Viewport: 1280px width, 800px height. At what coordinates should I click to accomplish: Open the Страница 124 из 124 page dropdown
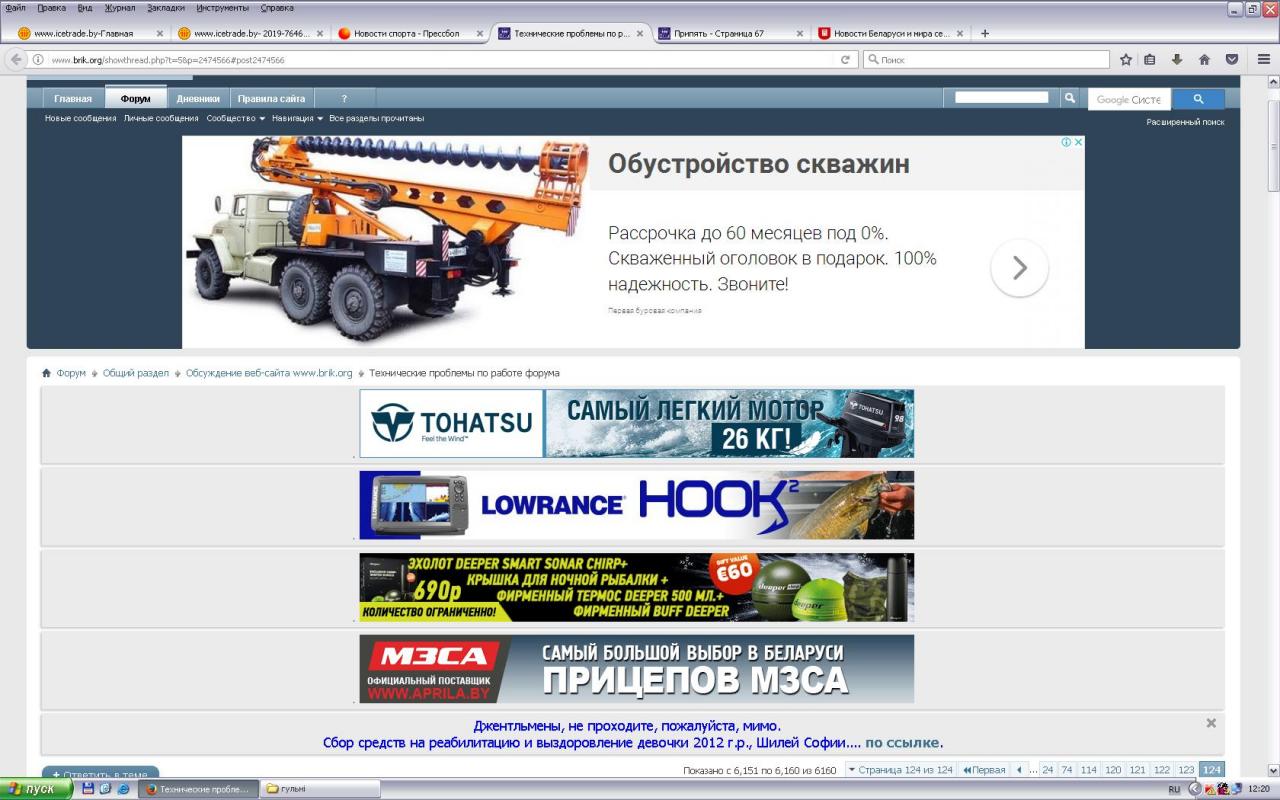click(x=899, y=770)
